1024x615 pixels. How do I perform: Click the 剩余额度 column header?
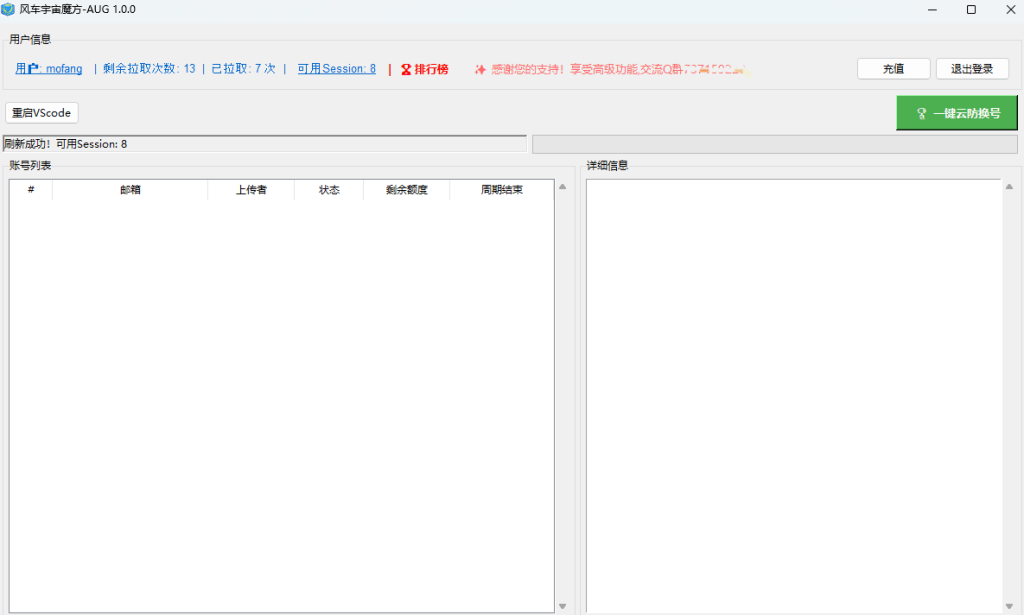coord(406,190)
